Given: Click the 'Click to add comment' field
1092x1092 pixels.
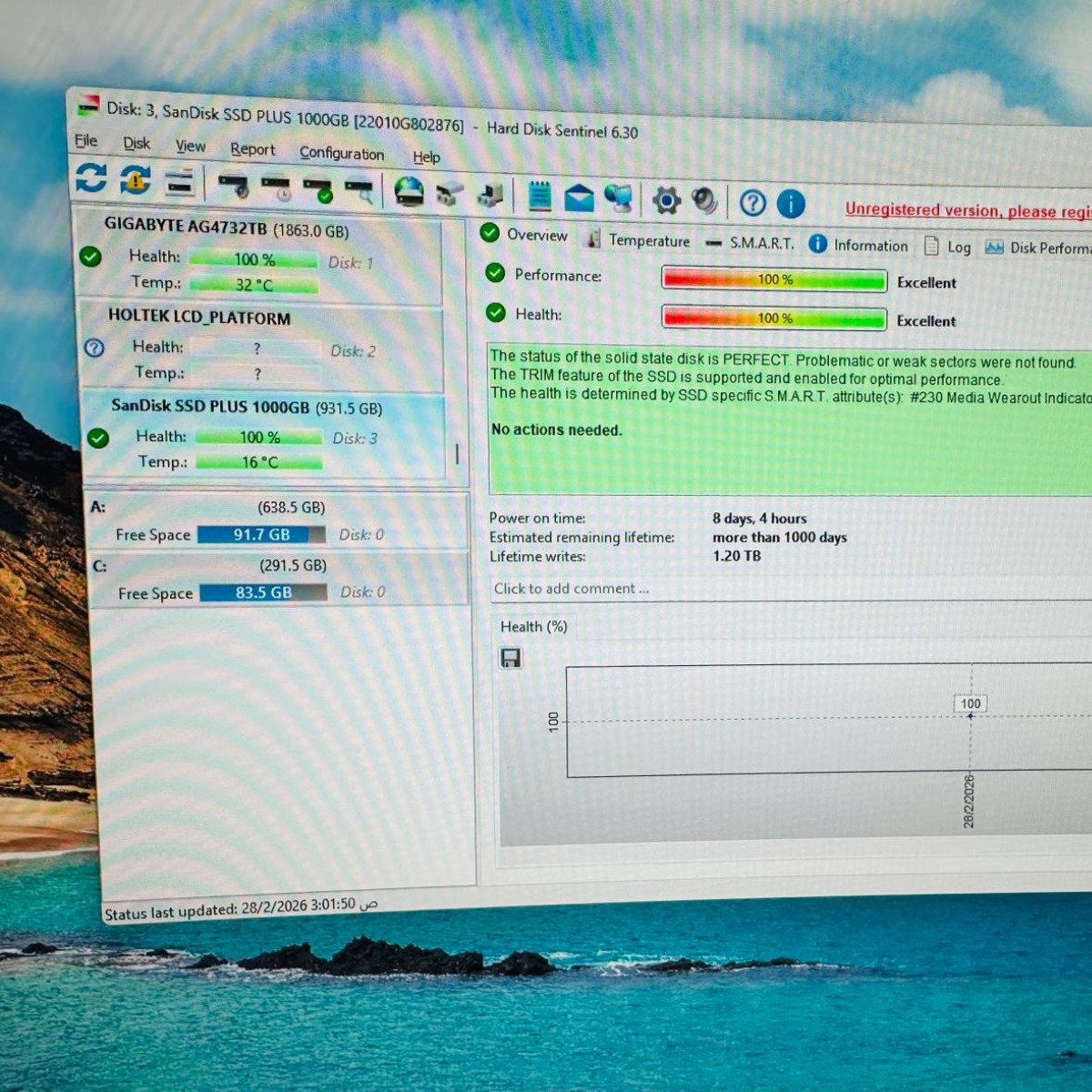Looking at the screenshot, I should [571, 589].
